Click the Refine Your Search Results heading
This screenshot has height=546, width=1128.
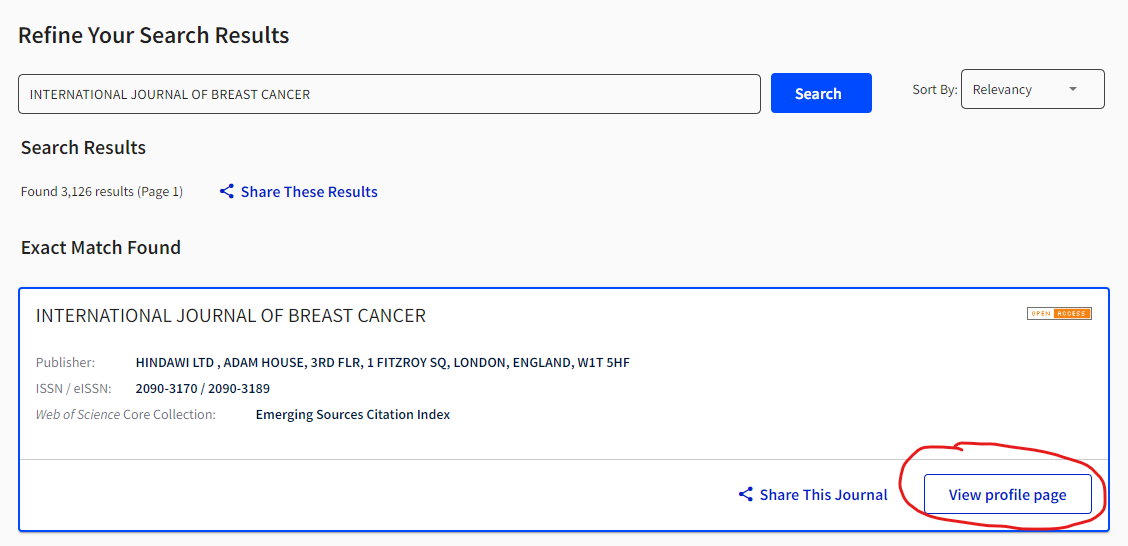(154, 36)
